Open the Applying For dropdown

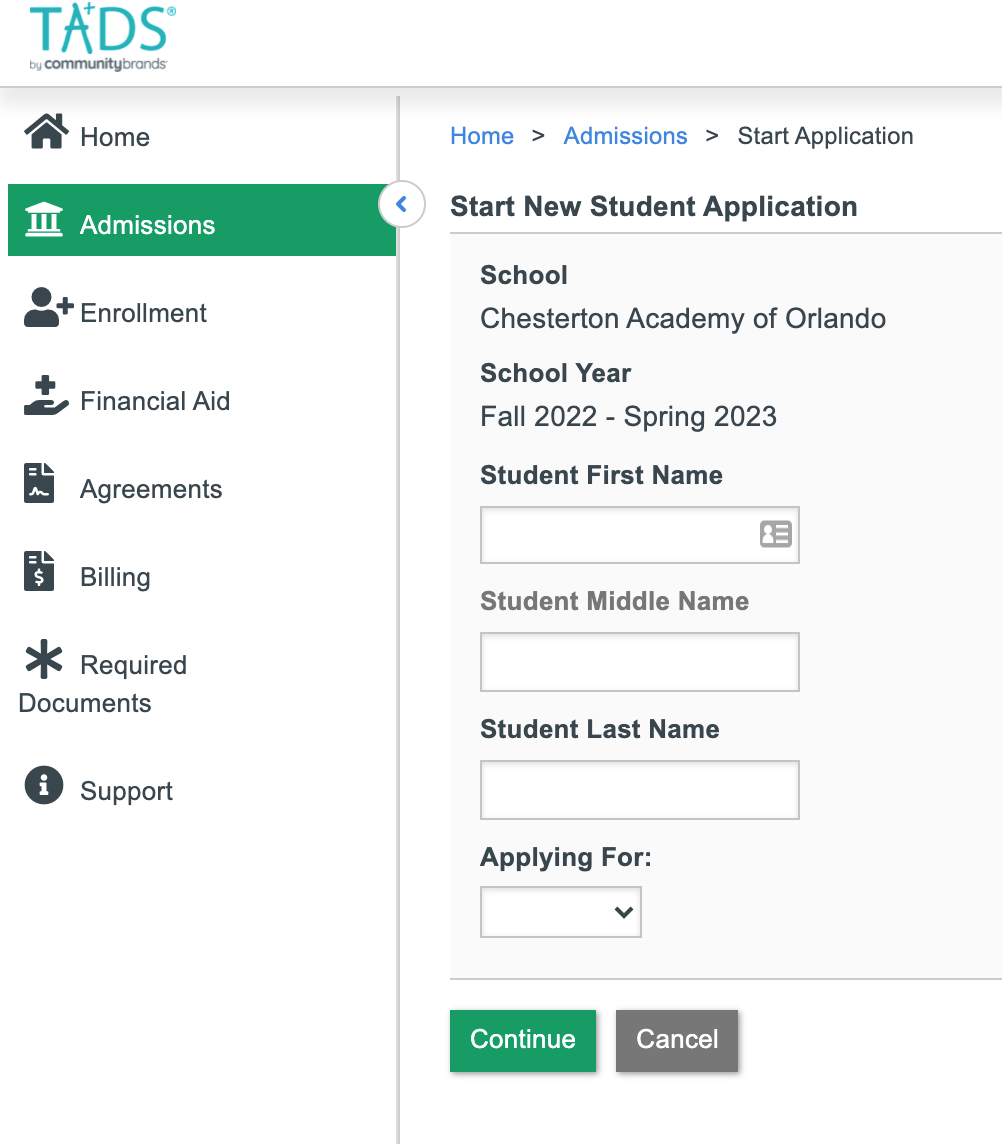click(x=560, y=912)
